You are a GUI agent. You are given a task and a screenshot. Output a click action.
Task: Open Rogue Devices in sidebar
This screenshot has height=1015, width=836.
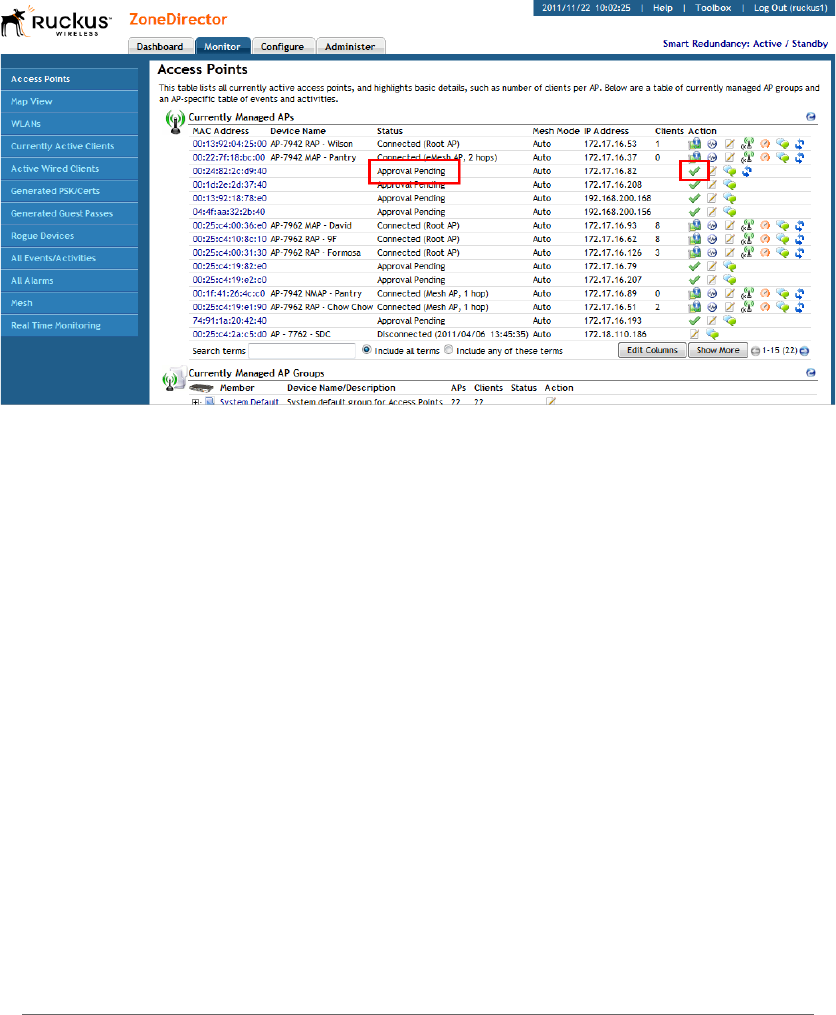[x=69, y=236]
